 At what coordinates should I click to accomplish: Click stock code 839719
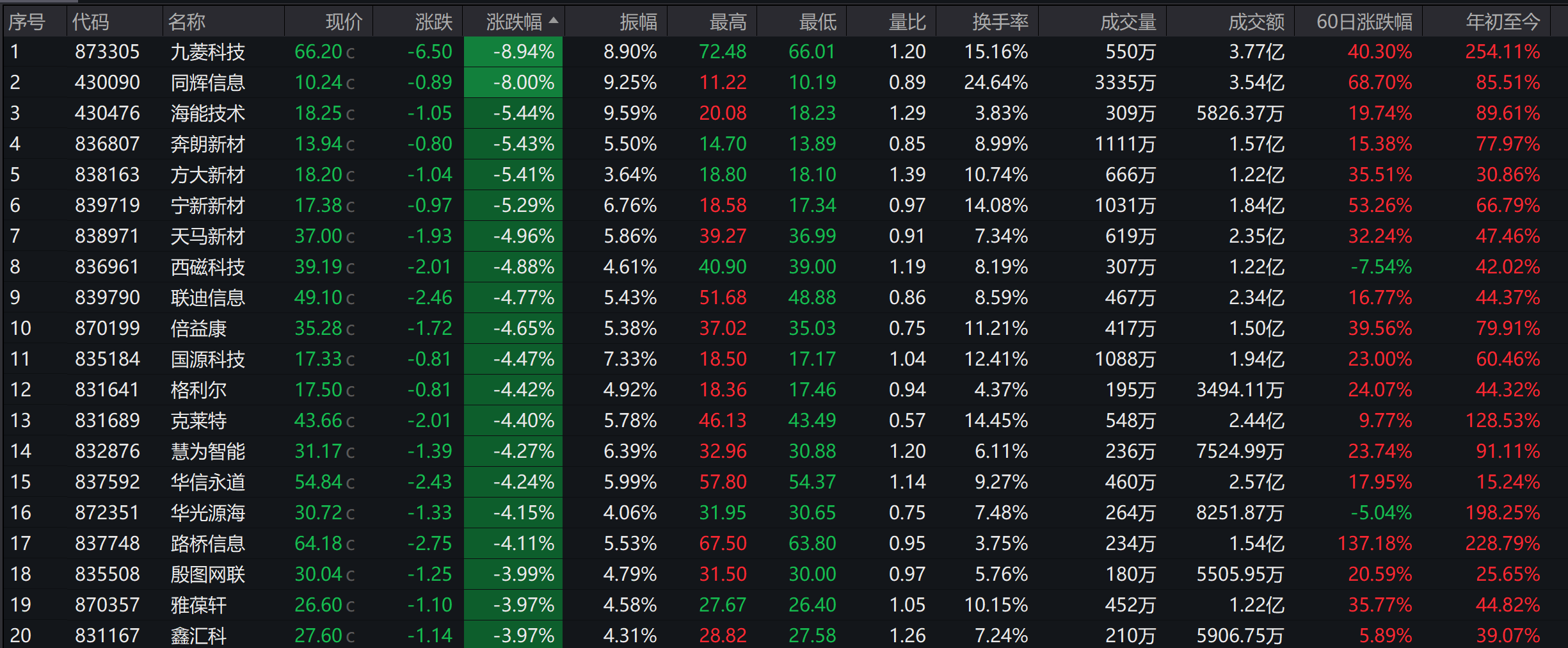click(x=107, y=206)
